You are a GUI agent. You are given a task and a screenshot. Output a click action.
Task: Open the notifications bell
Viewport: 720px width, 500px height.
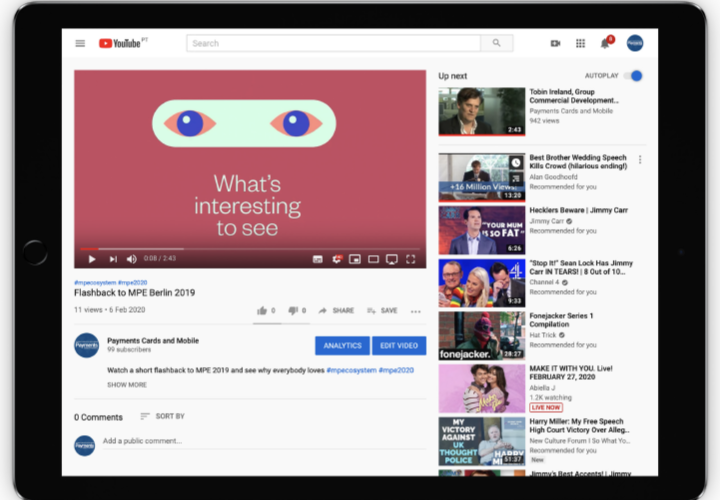605,44
